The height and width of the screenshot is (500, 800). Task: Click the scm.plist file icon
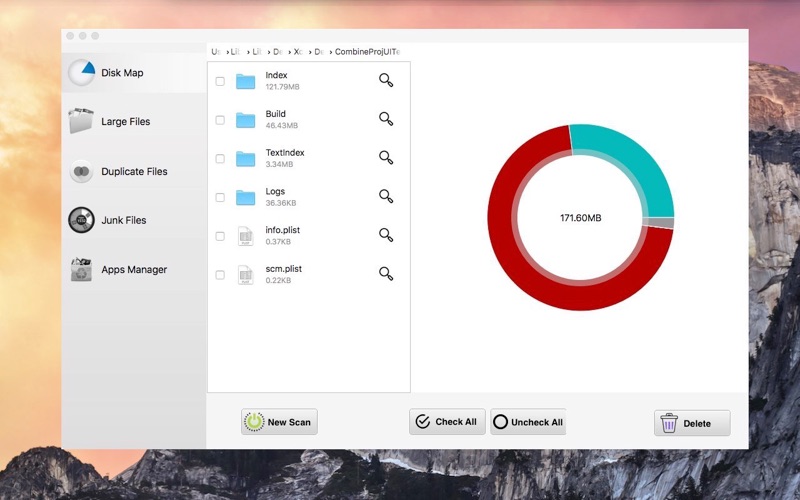(x=245, y=274)
